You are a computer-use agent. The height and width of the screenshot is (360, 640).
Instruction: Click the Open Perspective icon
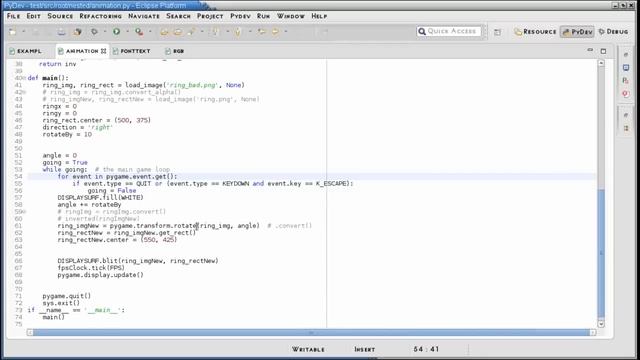(x=497, y=32)
